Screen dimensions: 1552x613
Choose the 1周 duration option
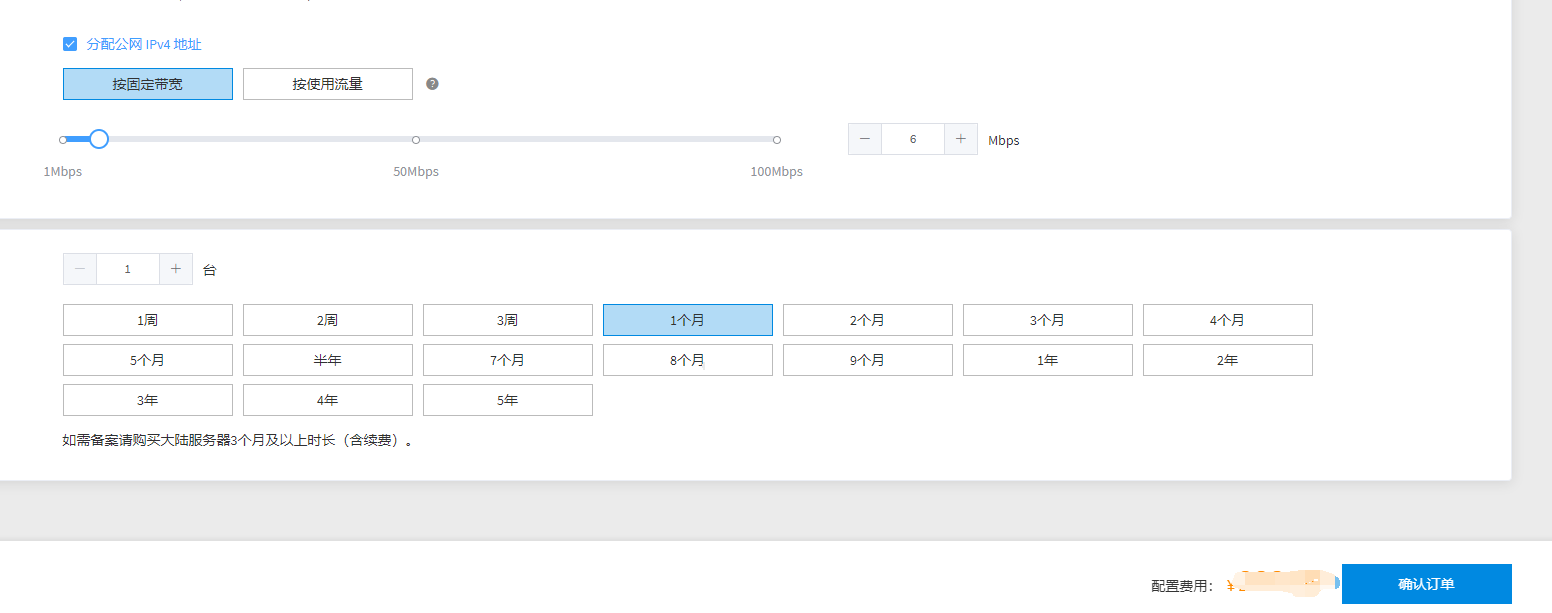click(148, 320)
